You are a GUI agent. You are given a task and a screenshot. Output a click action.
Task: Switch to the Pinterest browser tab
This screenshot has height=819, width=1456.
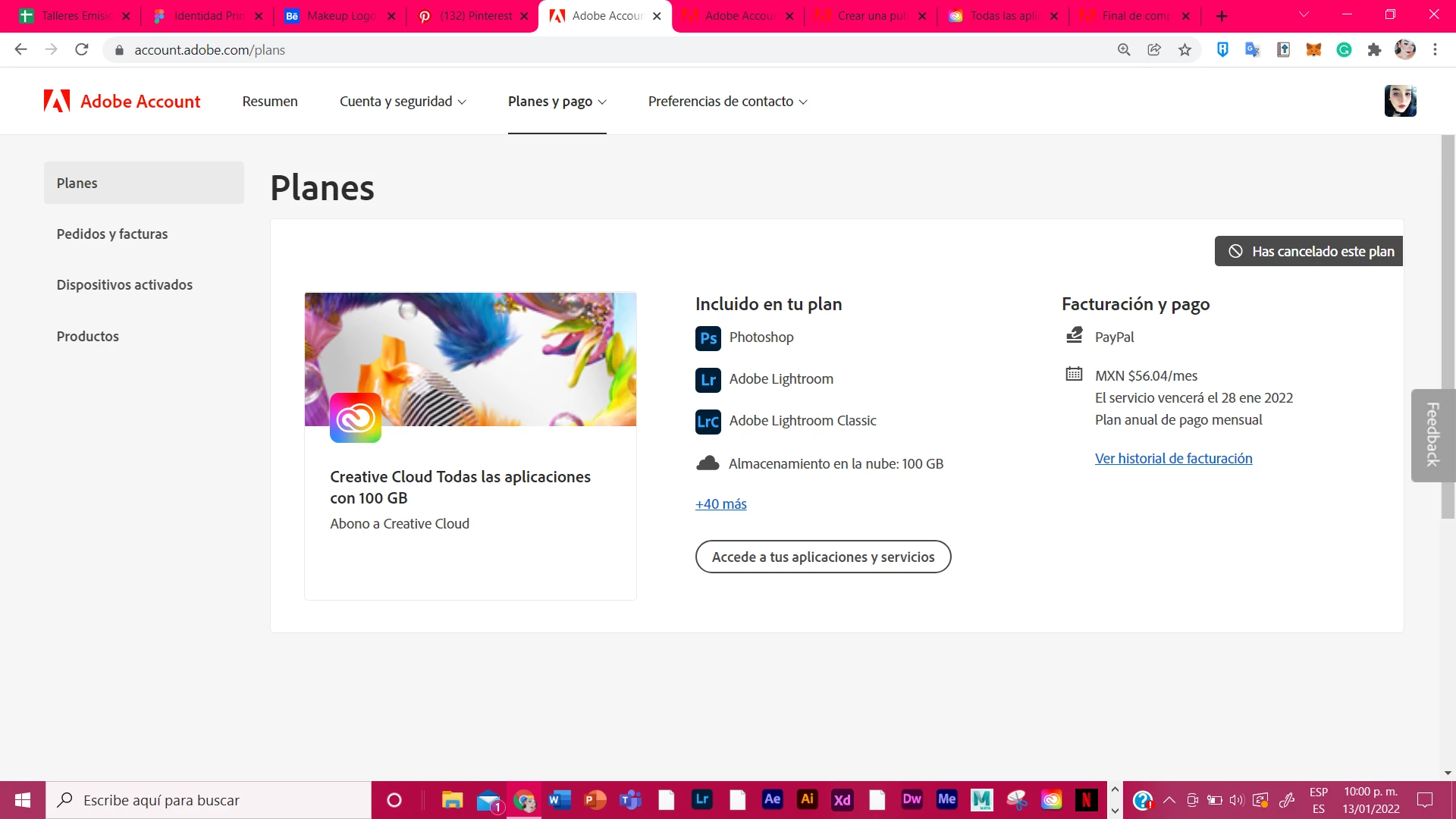point(472,16)
